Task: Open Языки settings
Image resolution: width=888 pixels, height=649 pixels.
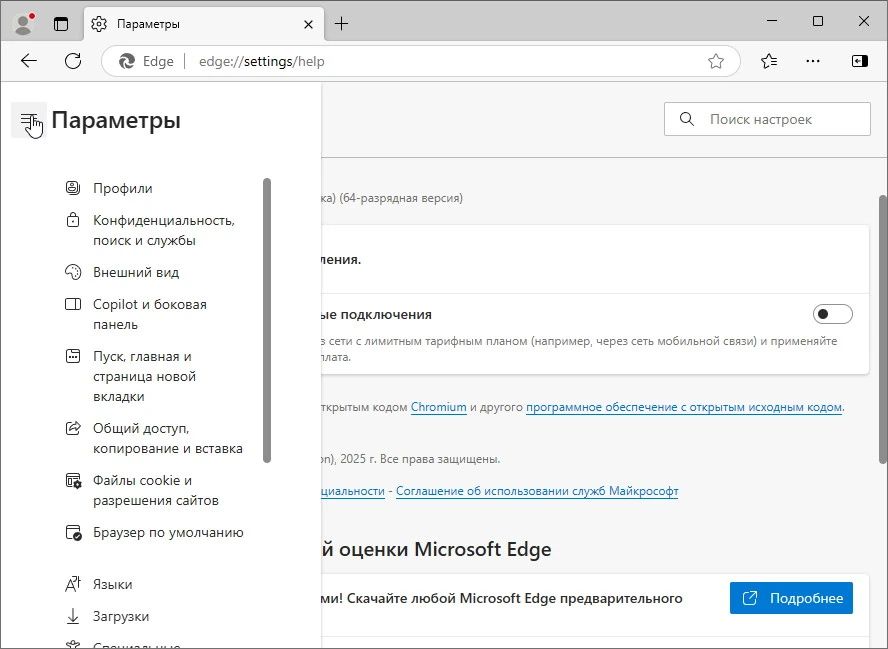Action: (x=113, y=584)
